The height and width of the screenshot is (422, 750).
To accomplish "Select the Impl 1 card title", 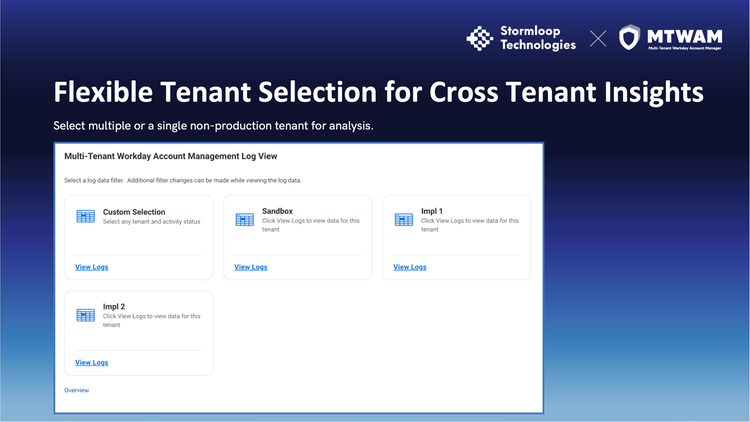I will [x=432, y=211].
